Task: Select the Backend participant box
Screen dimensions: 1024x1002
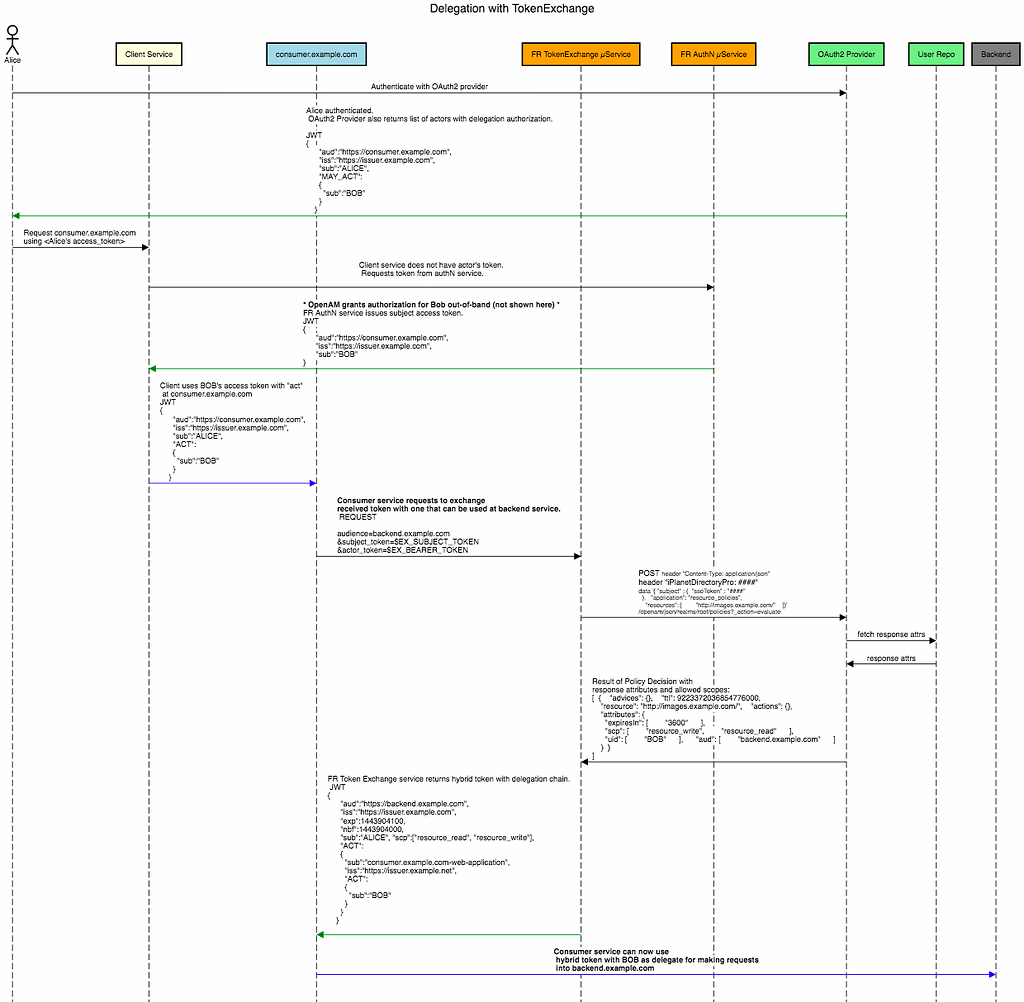Action: (x=995, y=54)
